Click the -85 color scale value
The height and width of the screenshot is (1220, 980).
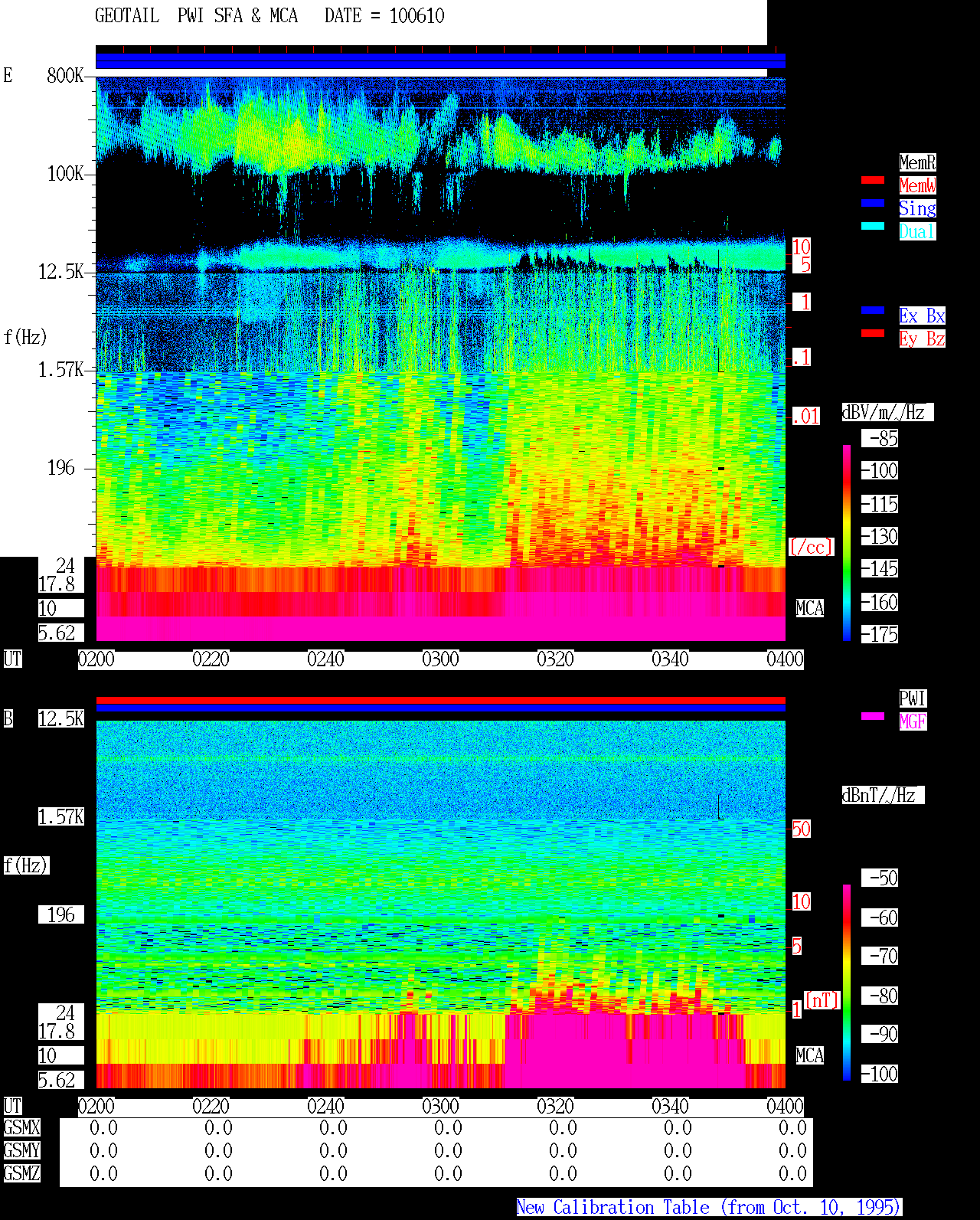click(x=880, y=438)
